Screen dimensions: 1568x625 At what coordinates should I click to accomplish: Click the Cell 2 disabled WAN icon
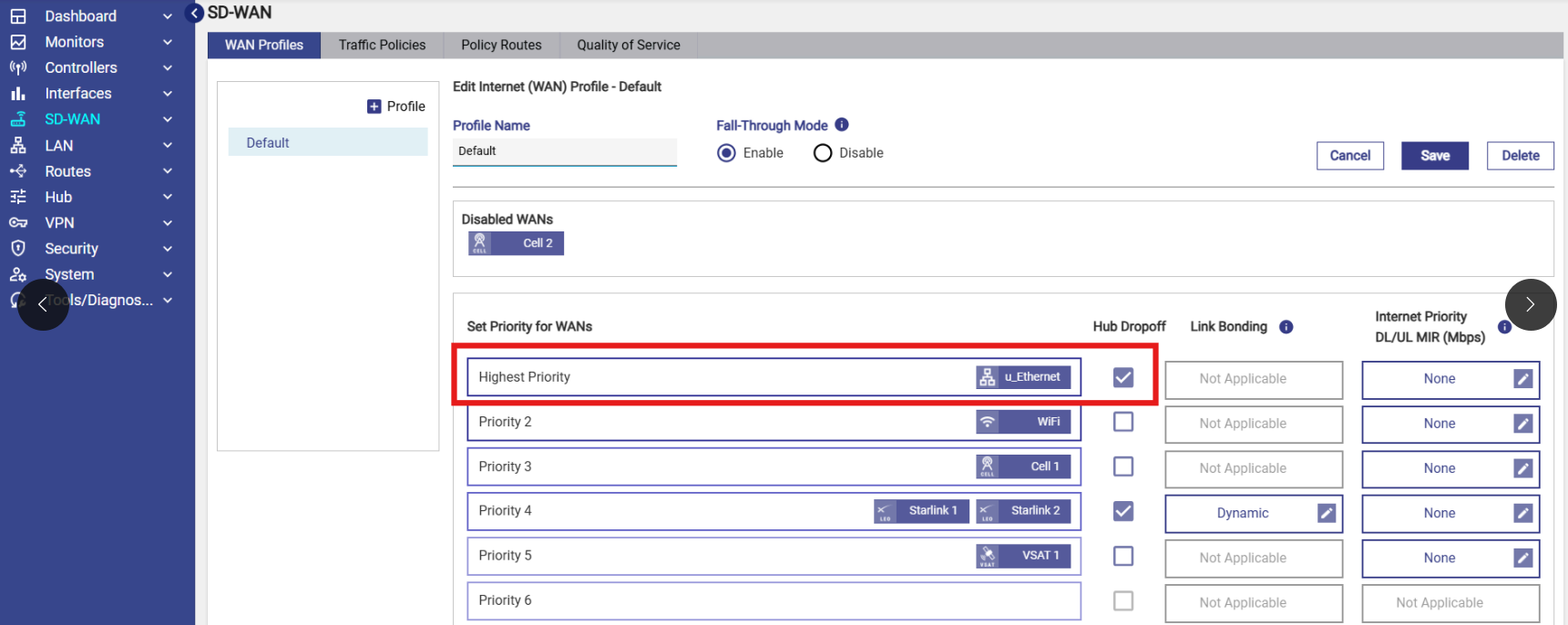pos(480,243)
